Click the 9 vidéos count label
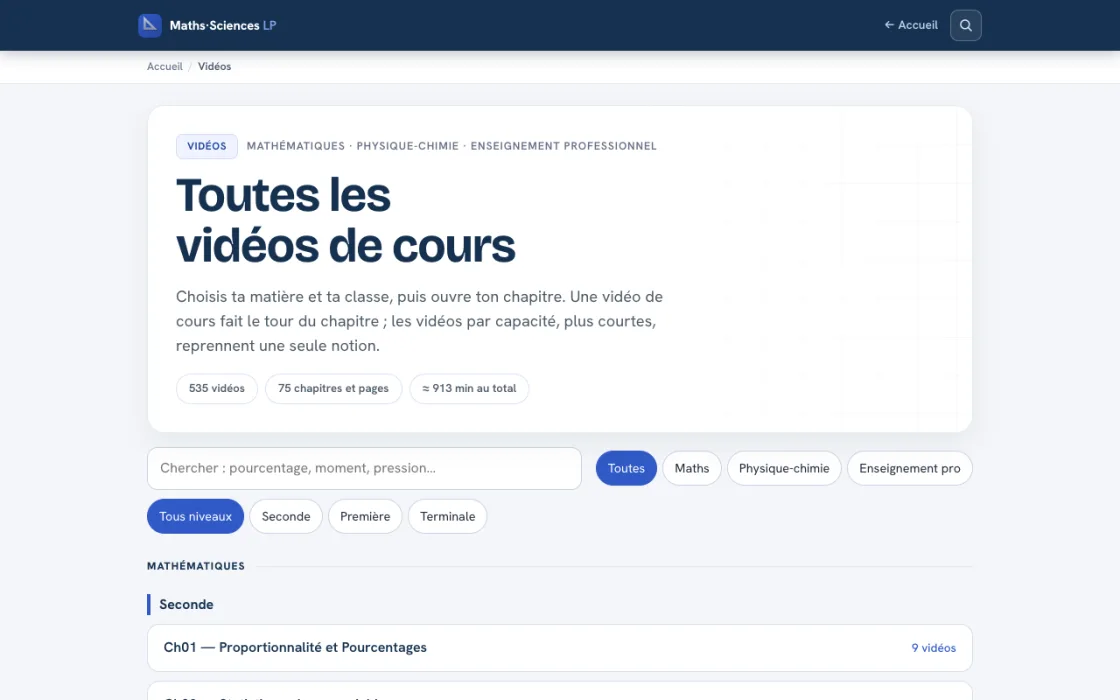This screenshot has height=700, width=1120. (x=933, y=648)
